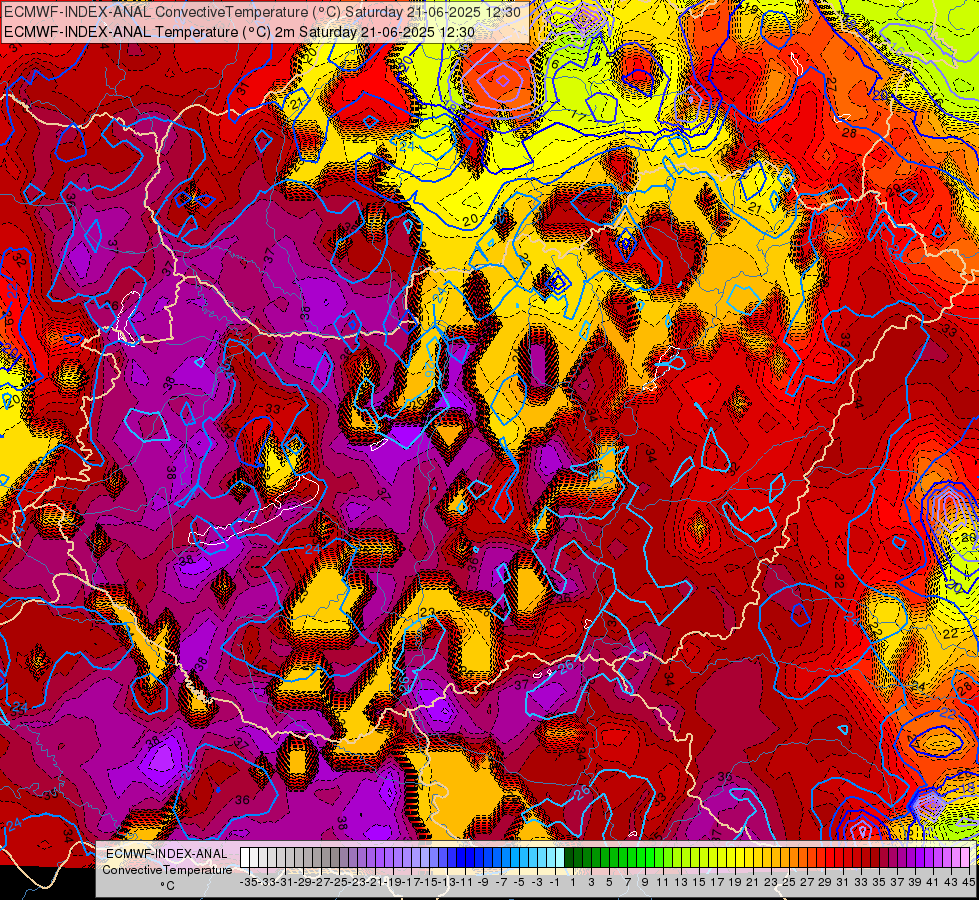The width and height of the screenshot is (979, 900).
Task: Click the '23' value in the legend scale
Action: [x=770, y=883]
